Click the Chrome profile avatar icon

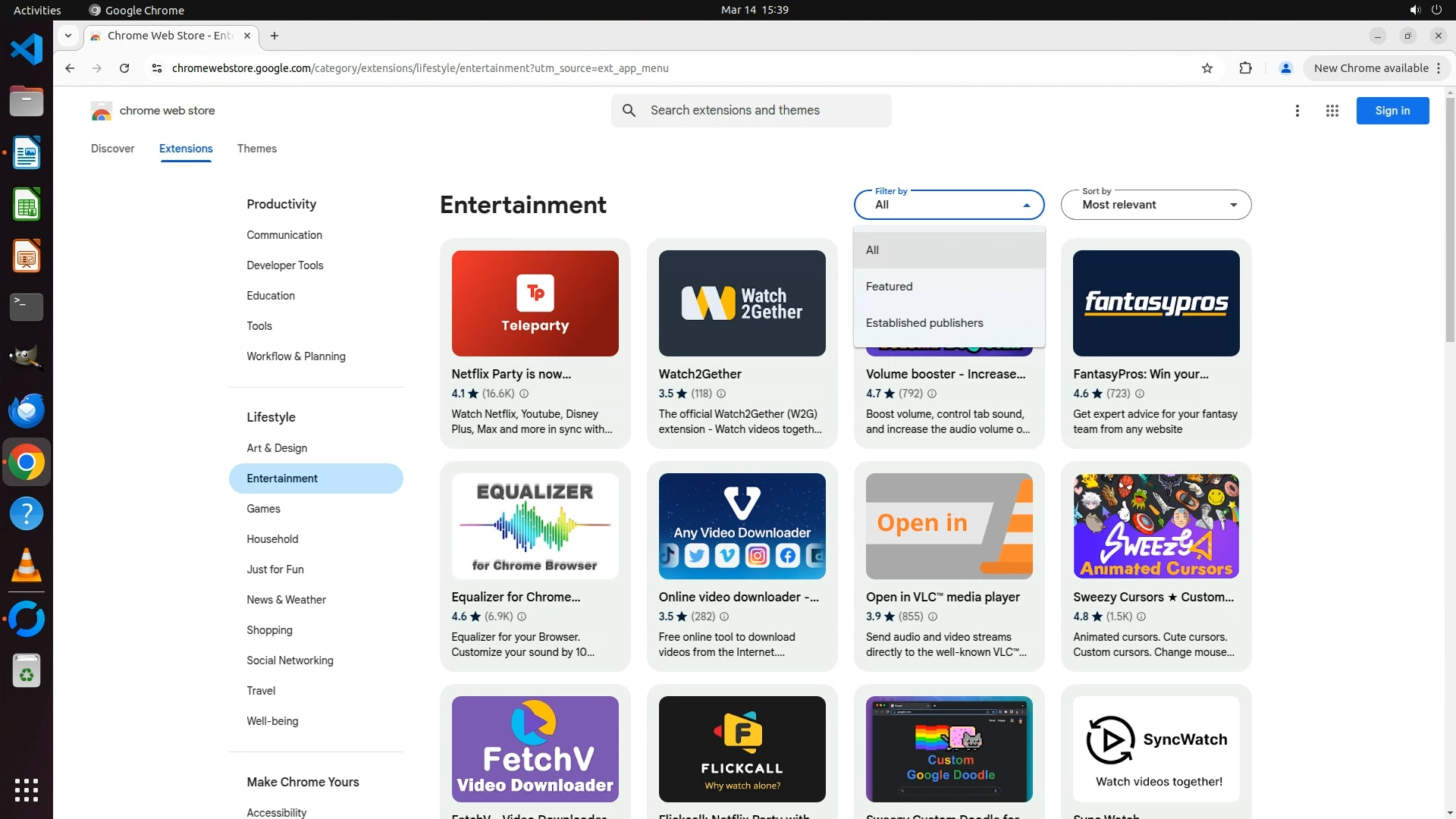click(1285, 68)
